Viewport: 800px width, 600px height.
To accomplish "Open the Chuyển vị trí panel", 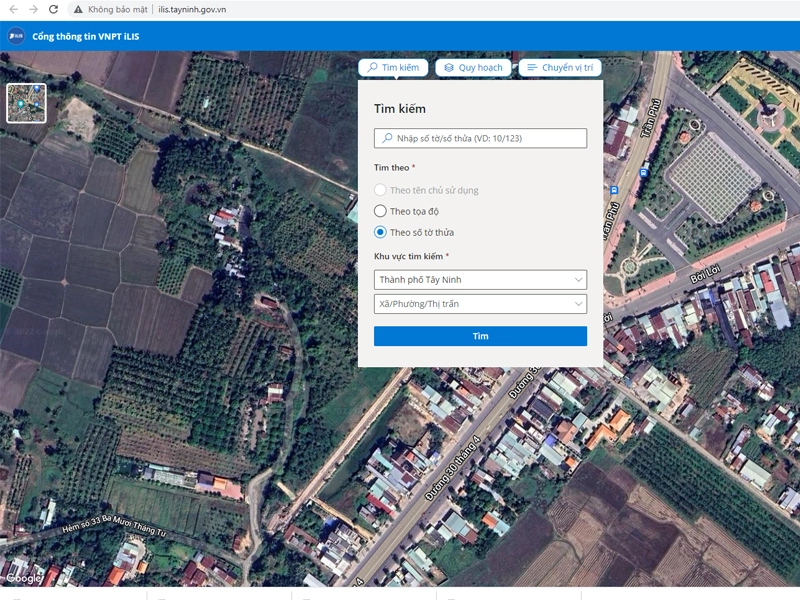I will 560,67.
